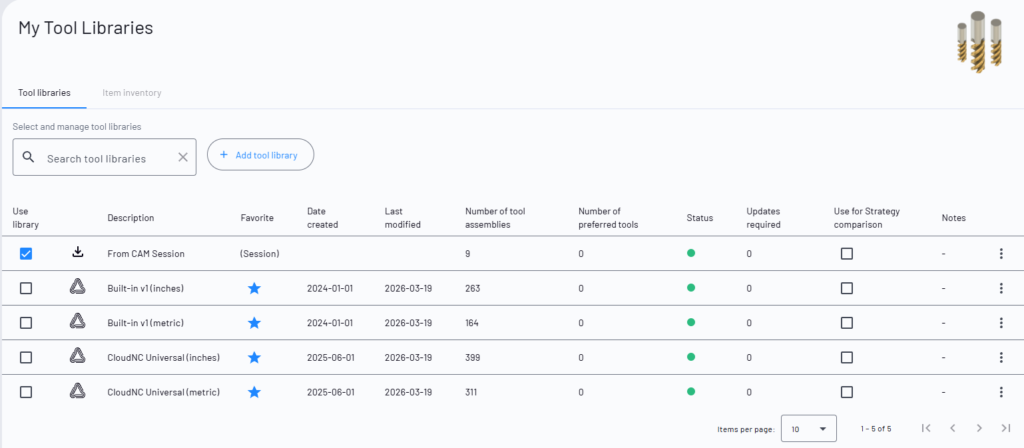The image size is (1024, 448).
Task: Enable Strategy comparison for CloudNC Universal (metric)
Action: click(x=846, y=392)
